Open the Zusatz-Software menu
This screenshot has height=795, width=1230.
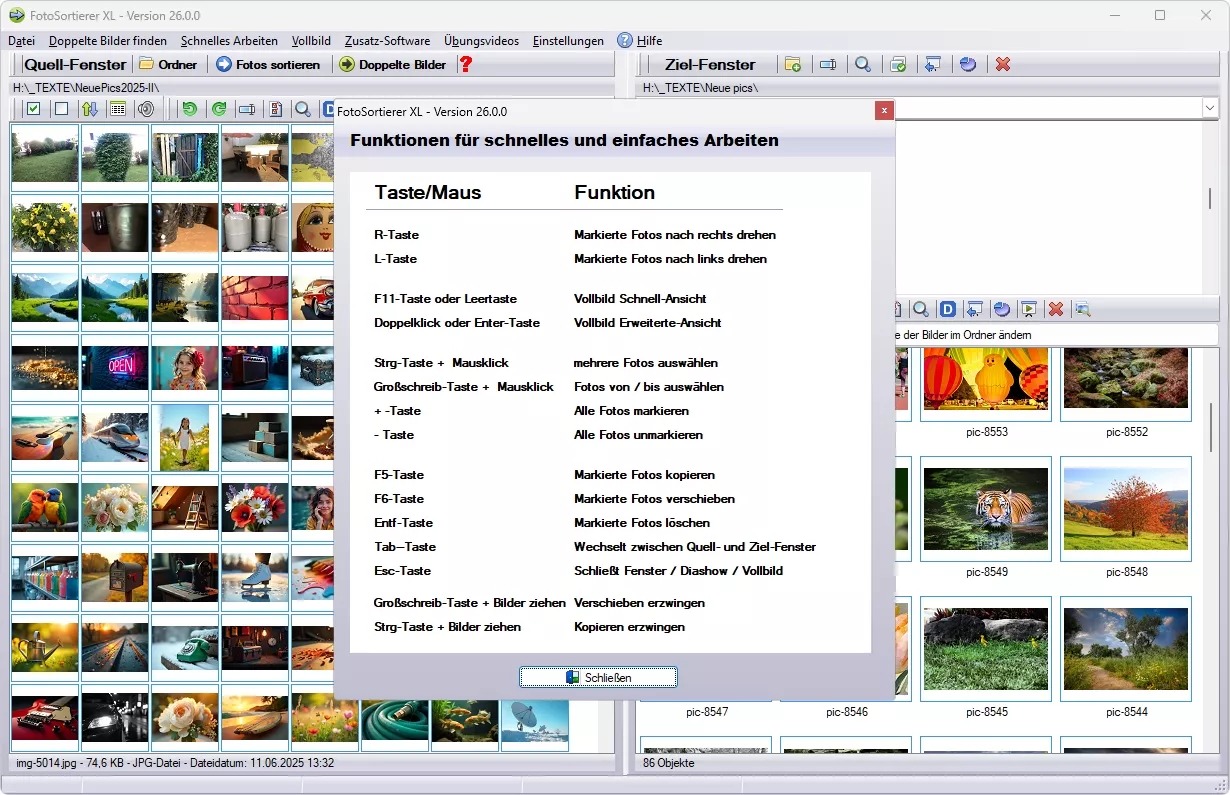(x=387, y=41)
